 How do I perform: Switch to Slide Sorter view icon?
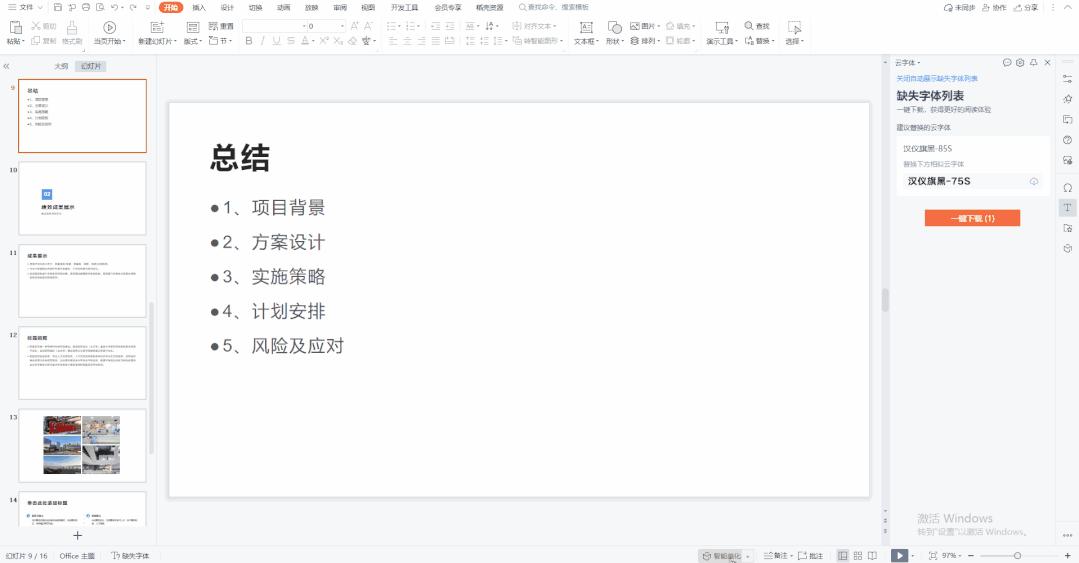[x=857, y=555]
